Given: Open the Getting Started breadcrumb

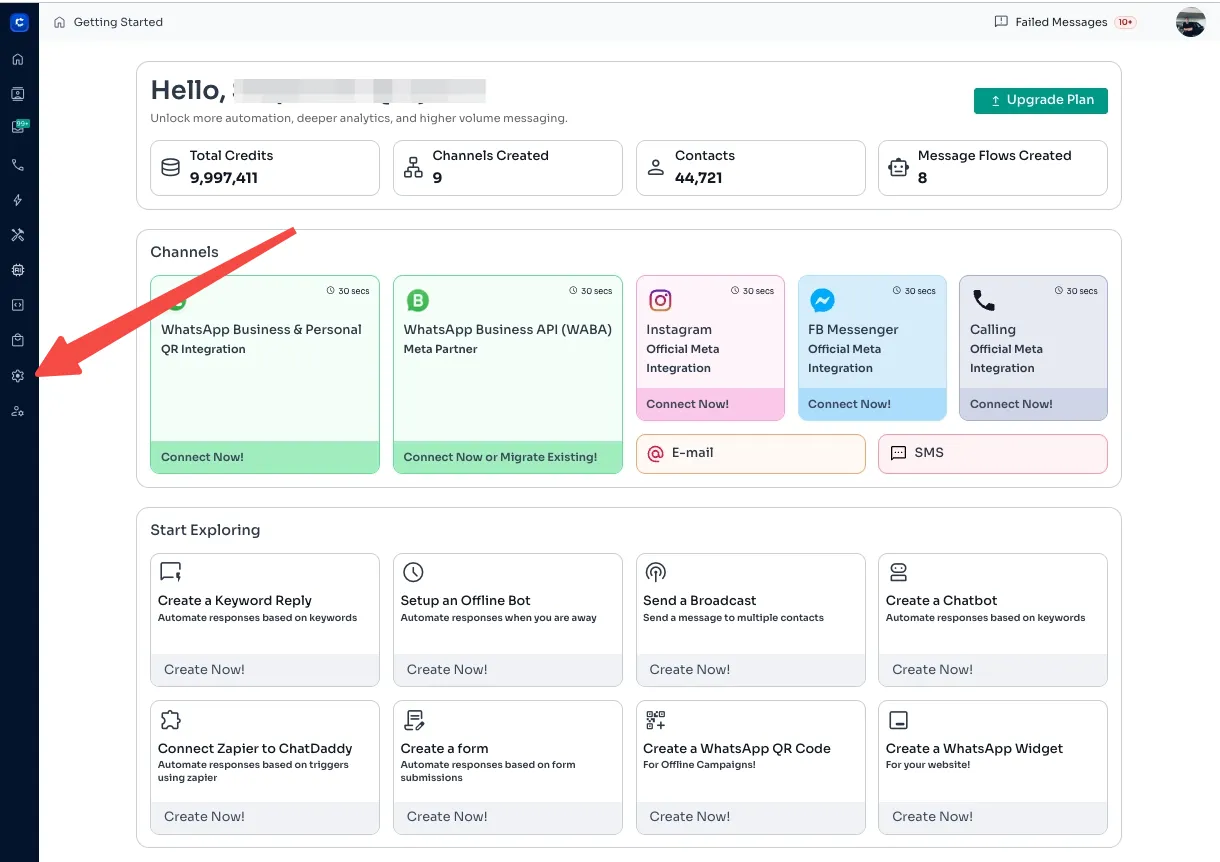Looking at the screenshot, I should tap(117, 22).
